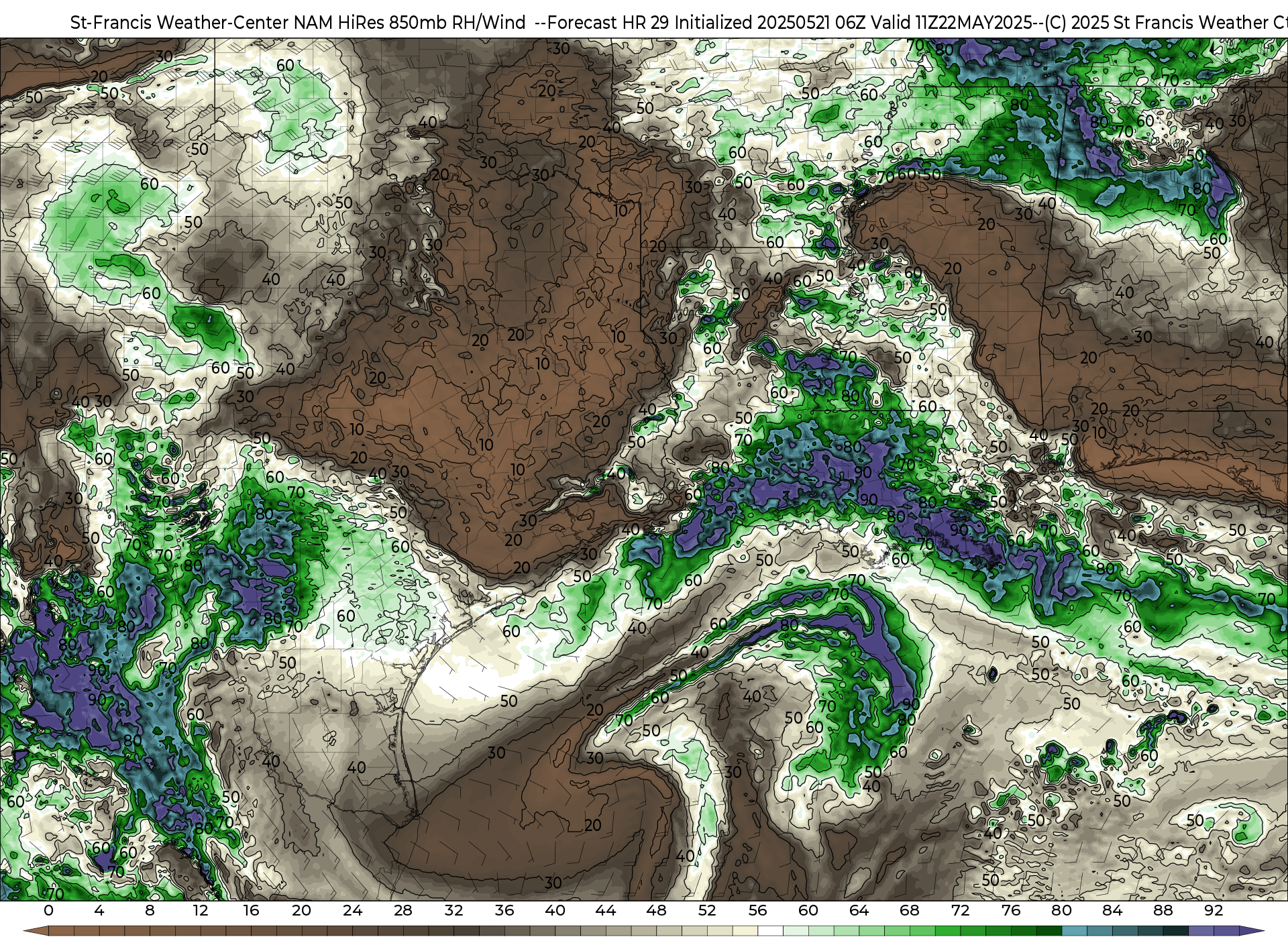
Task: Click the colorbar tick label 56
Action: pos(757,910)
